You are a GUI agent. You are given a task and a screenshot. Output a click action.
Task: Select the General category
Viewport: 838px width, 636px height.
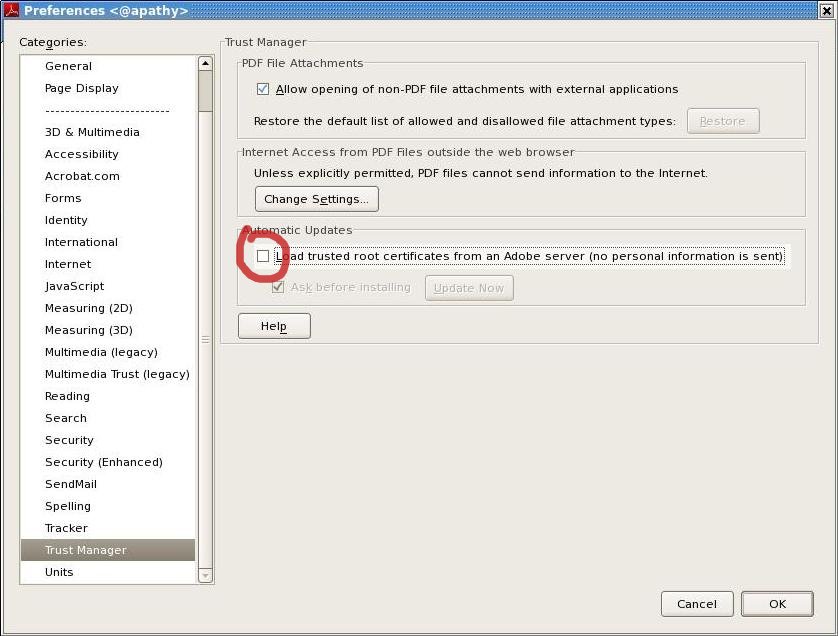68,66
